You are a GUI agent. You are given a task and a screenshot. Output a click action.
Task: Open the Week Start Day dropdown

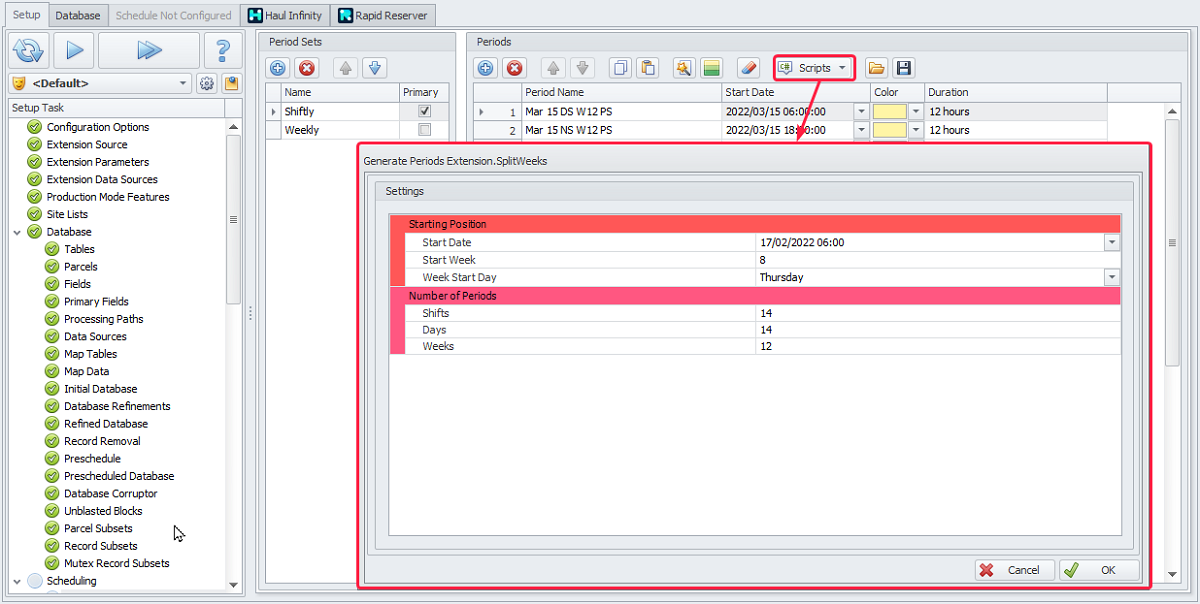click(1111, 277)
